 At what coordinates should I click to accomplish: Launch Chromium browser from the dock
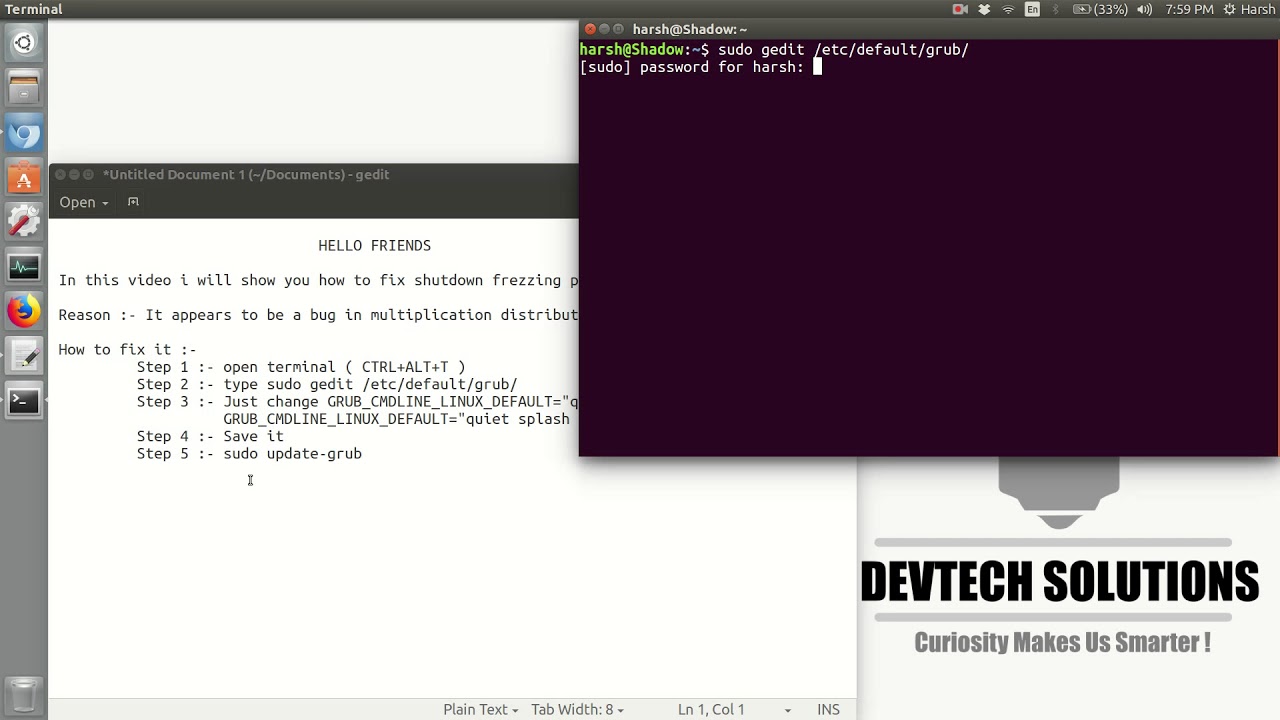24,134
